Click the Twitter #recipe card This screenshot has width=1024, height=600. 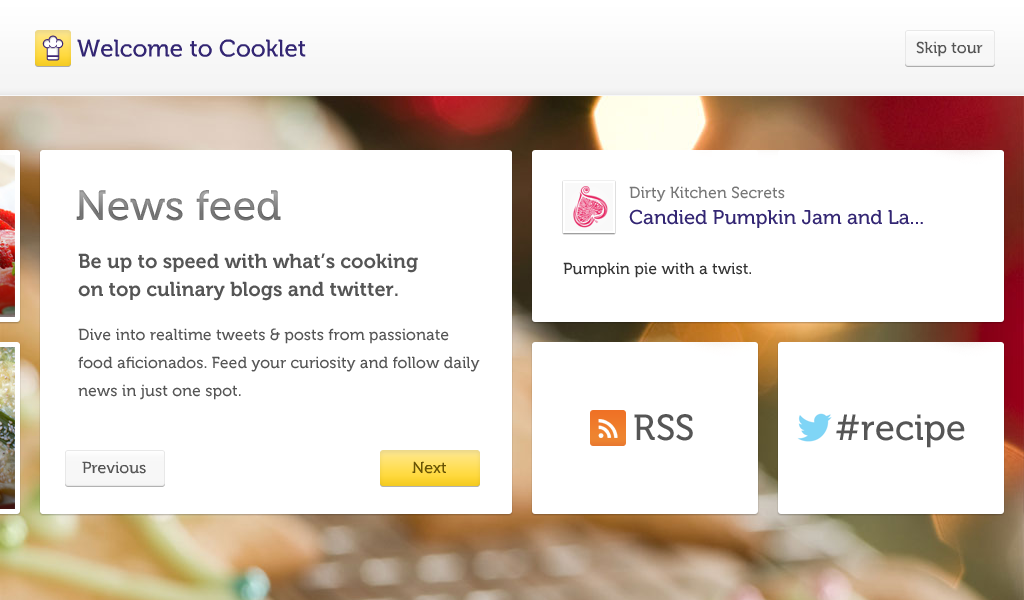click(890, 428)
